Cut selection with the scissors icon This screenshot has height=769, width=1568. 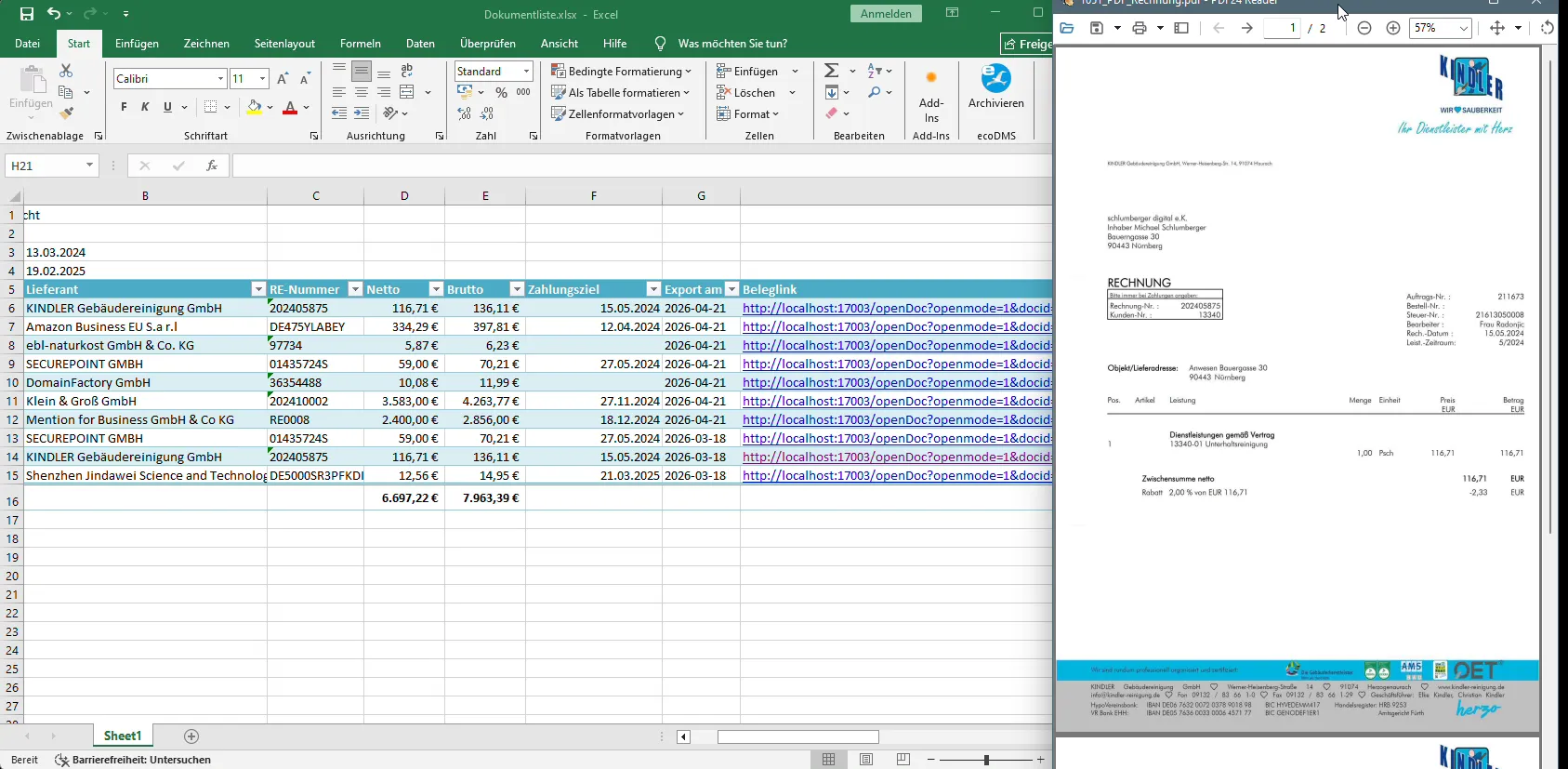pos(66,71)
